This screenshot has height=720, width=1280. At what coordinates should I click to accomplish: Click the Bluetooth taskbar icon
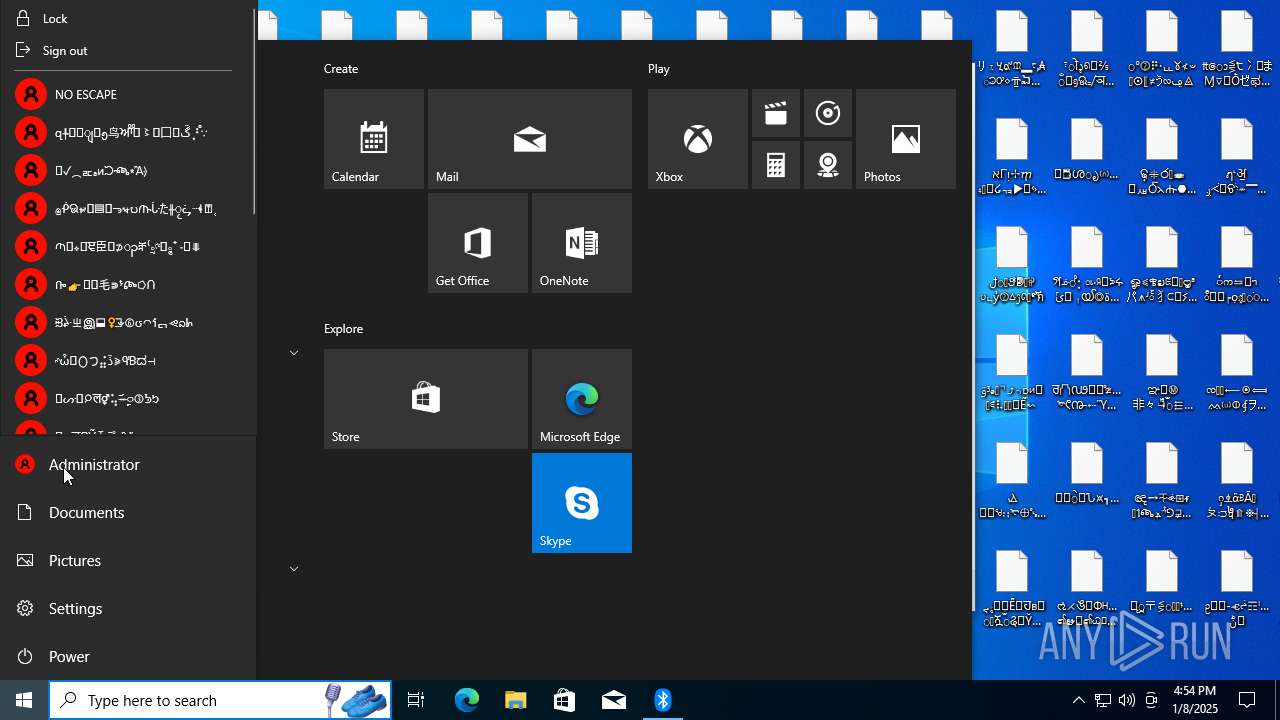tap(663, 700)
